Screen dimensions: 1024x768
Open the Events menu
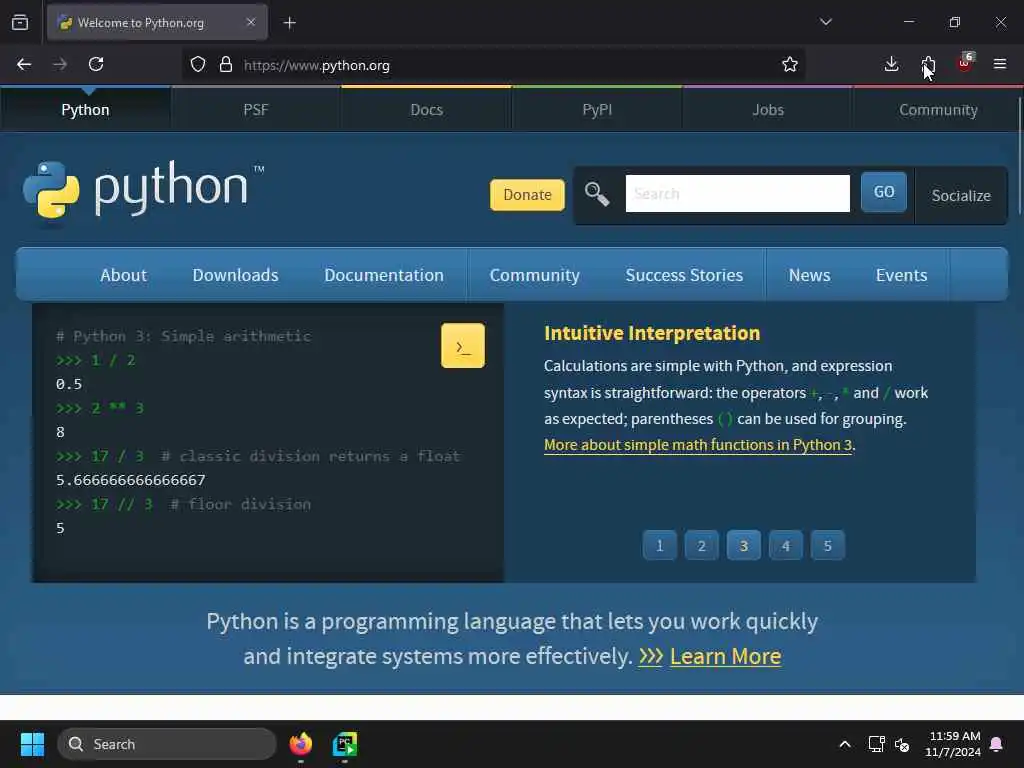point(901,275)
